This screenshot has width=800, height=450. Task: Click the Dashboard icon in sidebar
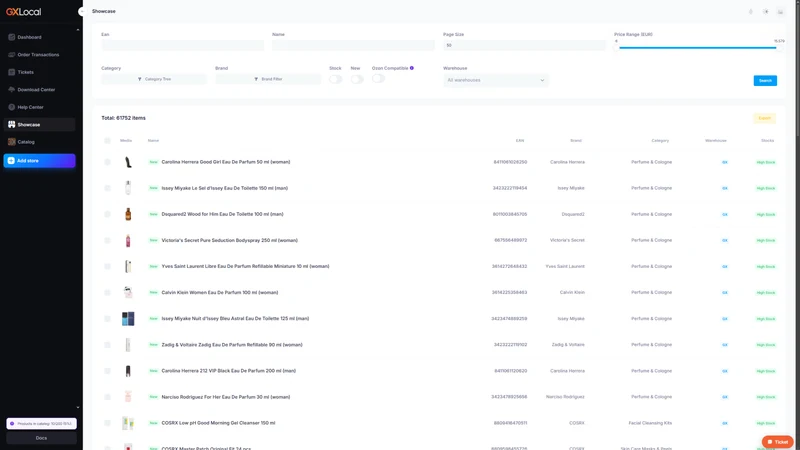click(11, 37)
